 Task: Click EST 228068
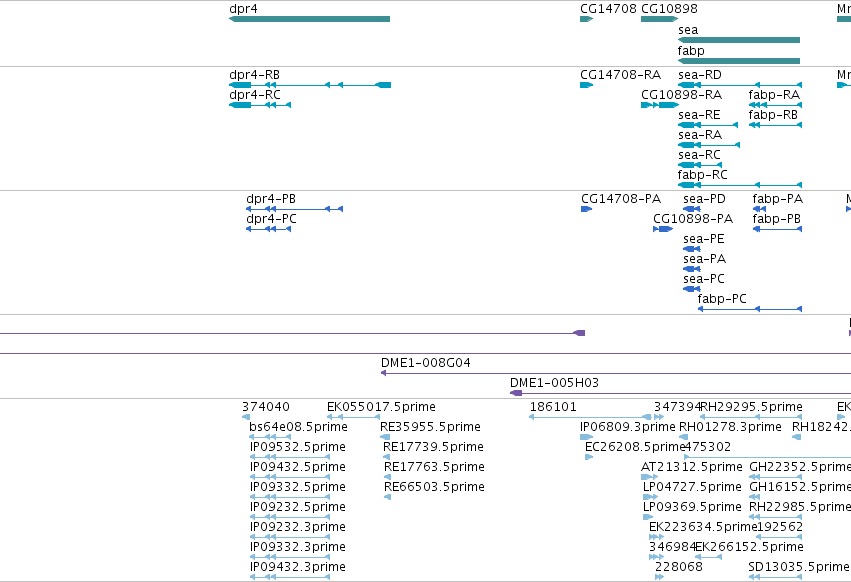pos(659,577)
